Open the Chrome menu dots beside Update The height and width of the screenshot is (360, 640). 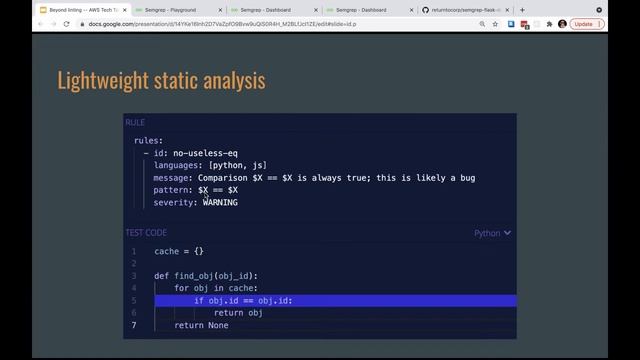(600, 24)
